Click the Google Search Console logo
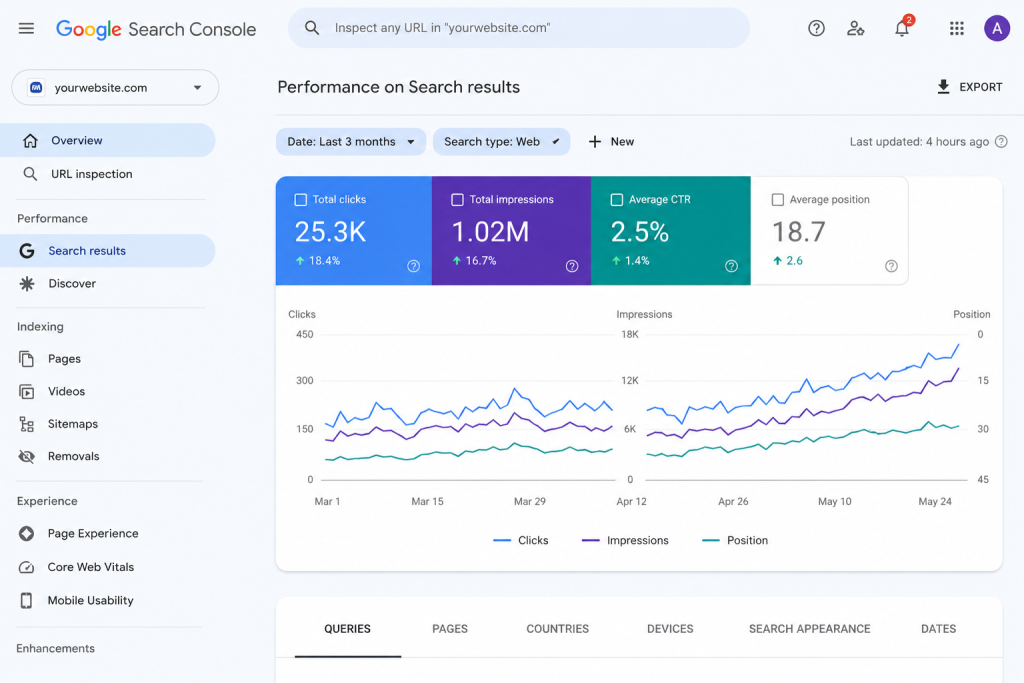The image size is (1024, 683). point(155,29)
